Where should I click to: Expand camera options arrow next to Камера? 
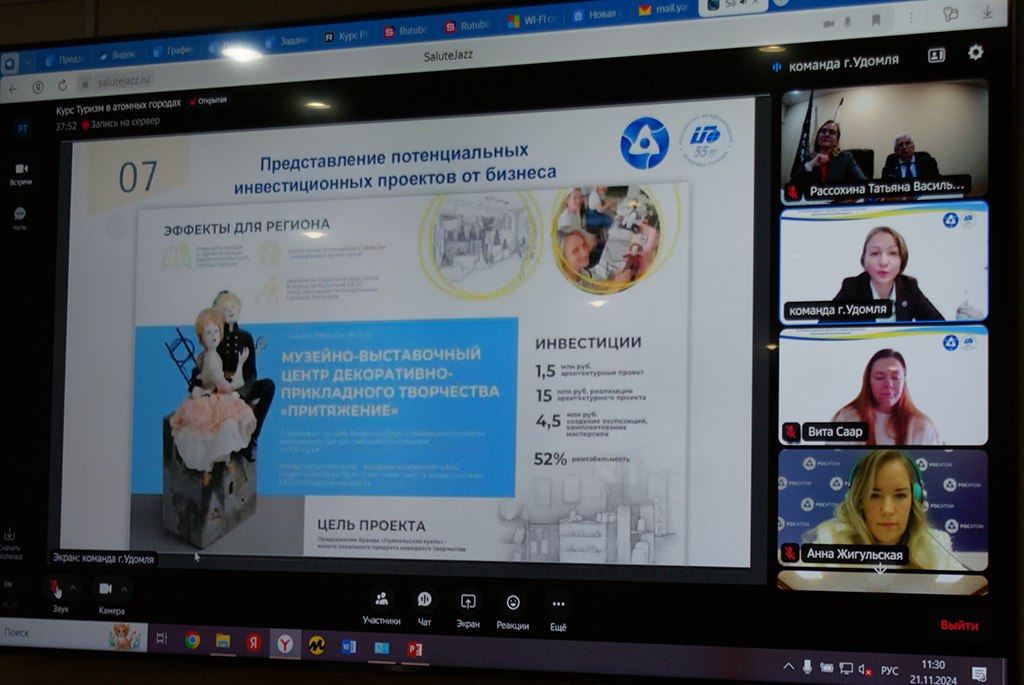tap(125, 588)
